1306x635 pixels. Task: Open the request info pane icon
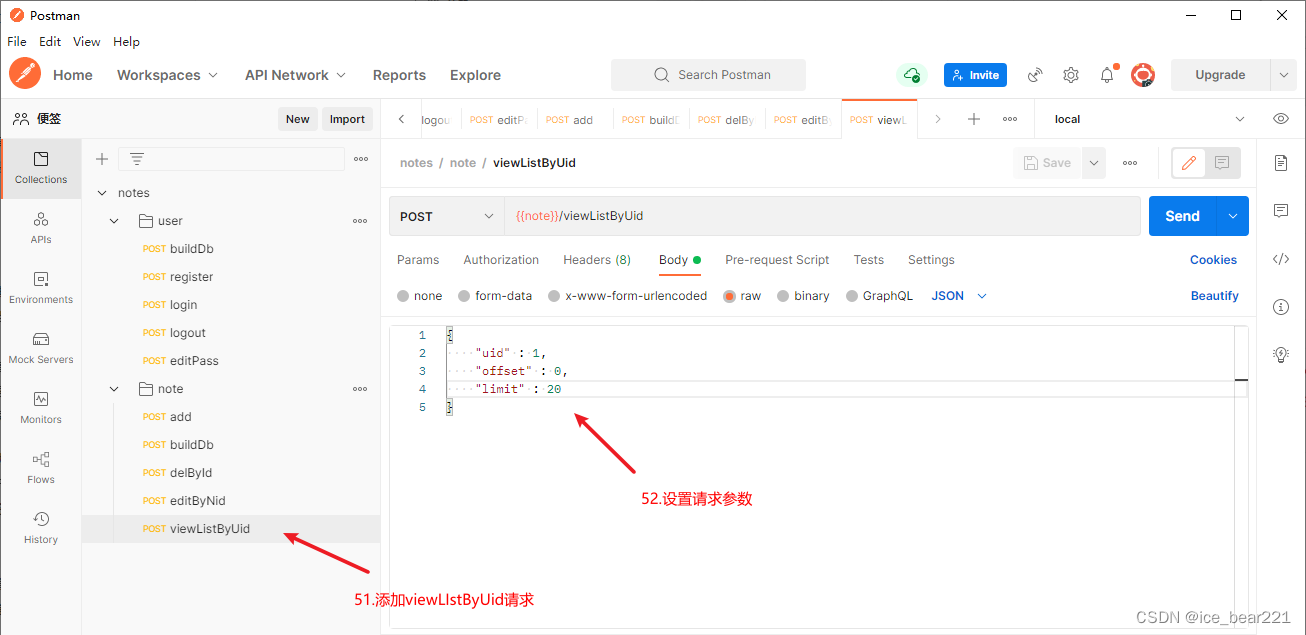tap(1281, 307)
